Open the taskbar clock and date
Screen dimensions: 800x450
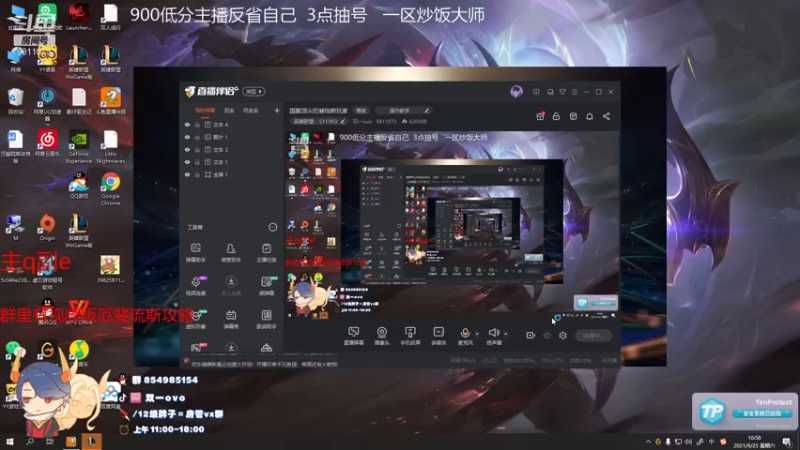(x=754, y=441)
